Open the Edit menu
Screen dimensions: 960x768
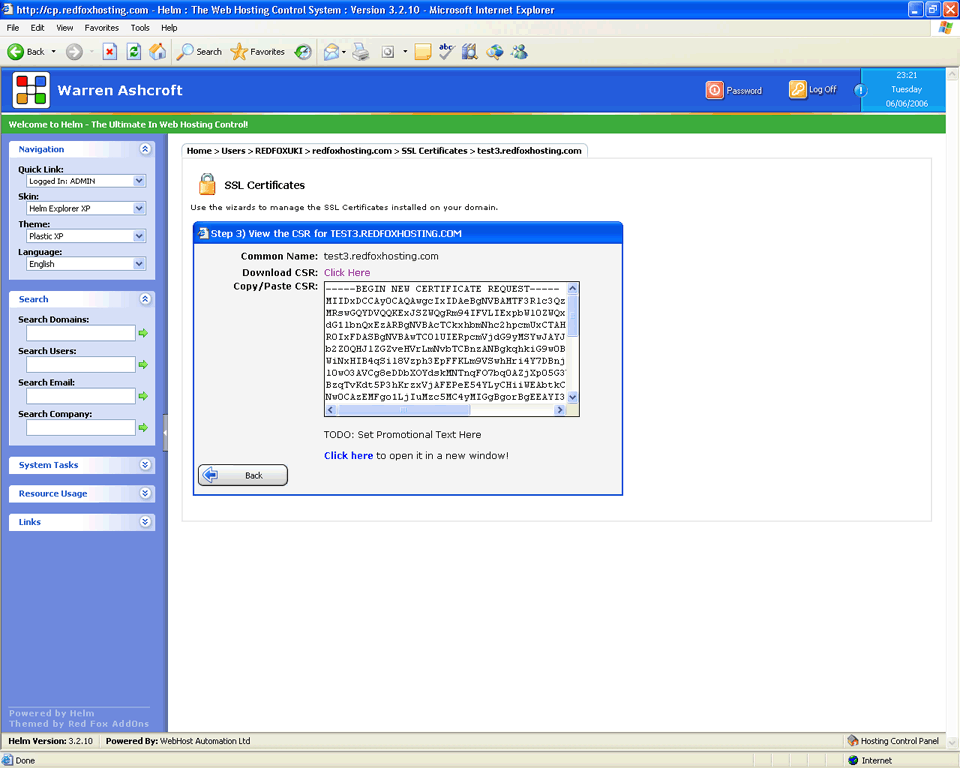tap(37, 28)
